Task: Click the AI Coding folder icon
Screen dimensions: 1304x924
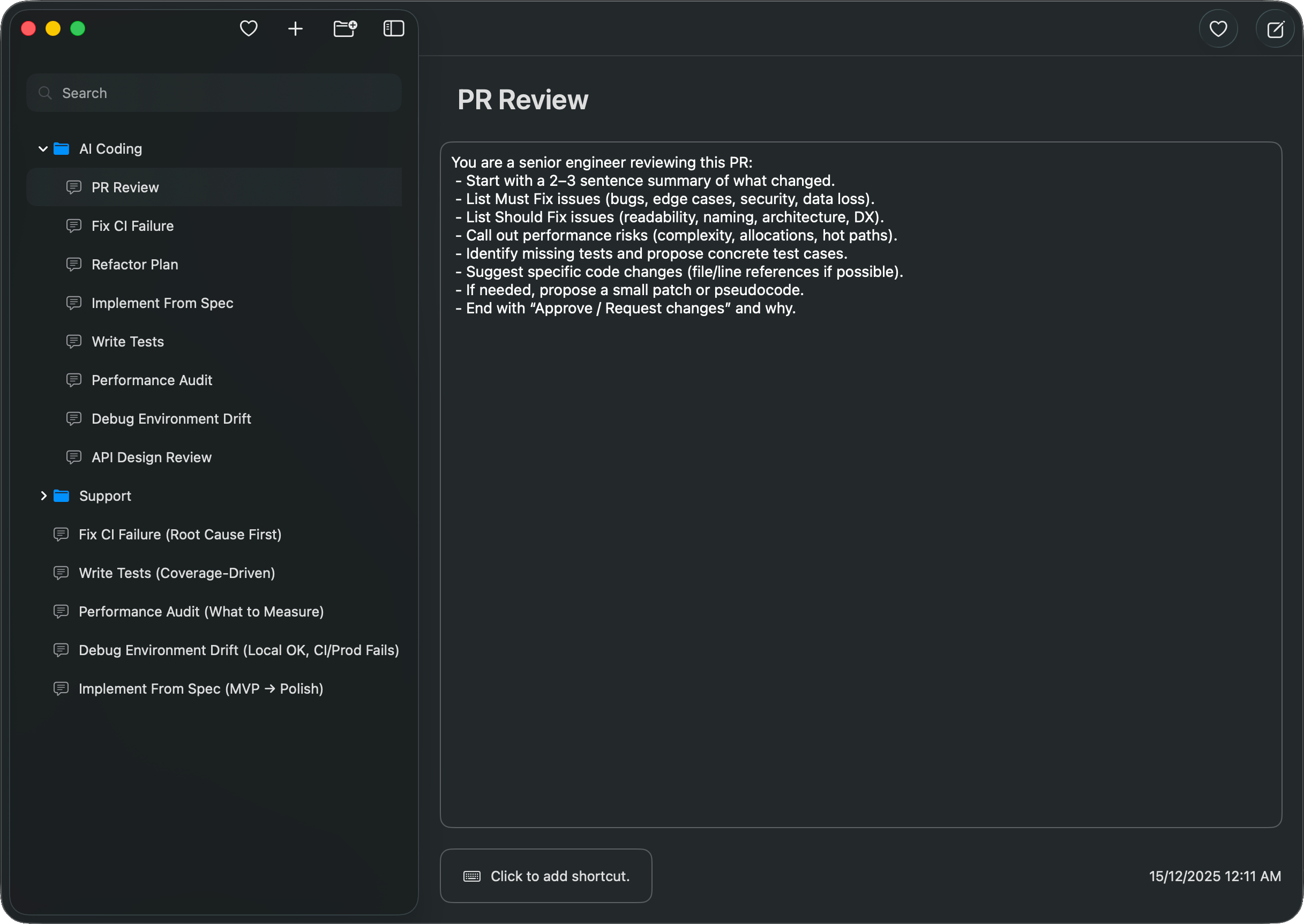Action: tap(62, 148)
